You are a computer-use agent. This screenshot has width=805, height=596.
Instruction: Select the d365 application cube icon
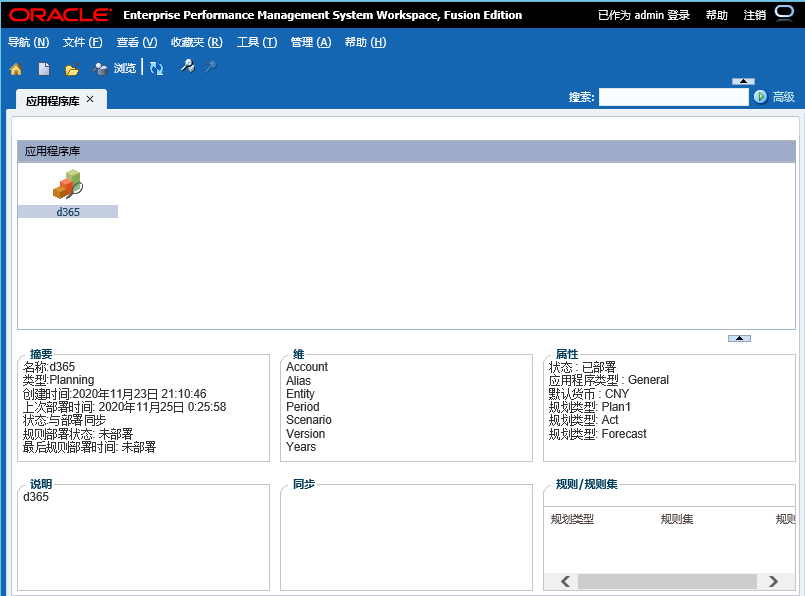pyautogui.click(x=68, y=184)
